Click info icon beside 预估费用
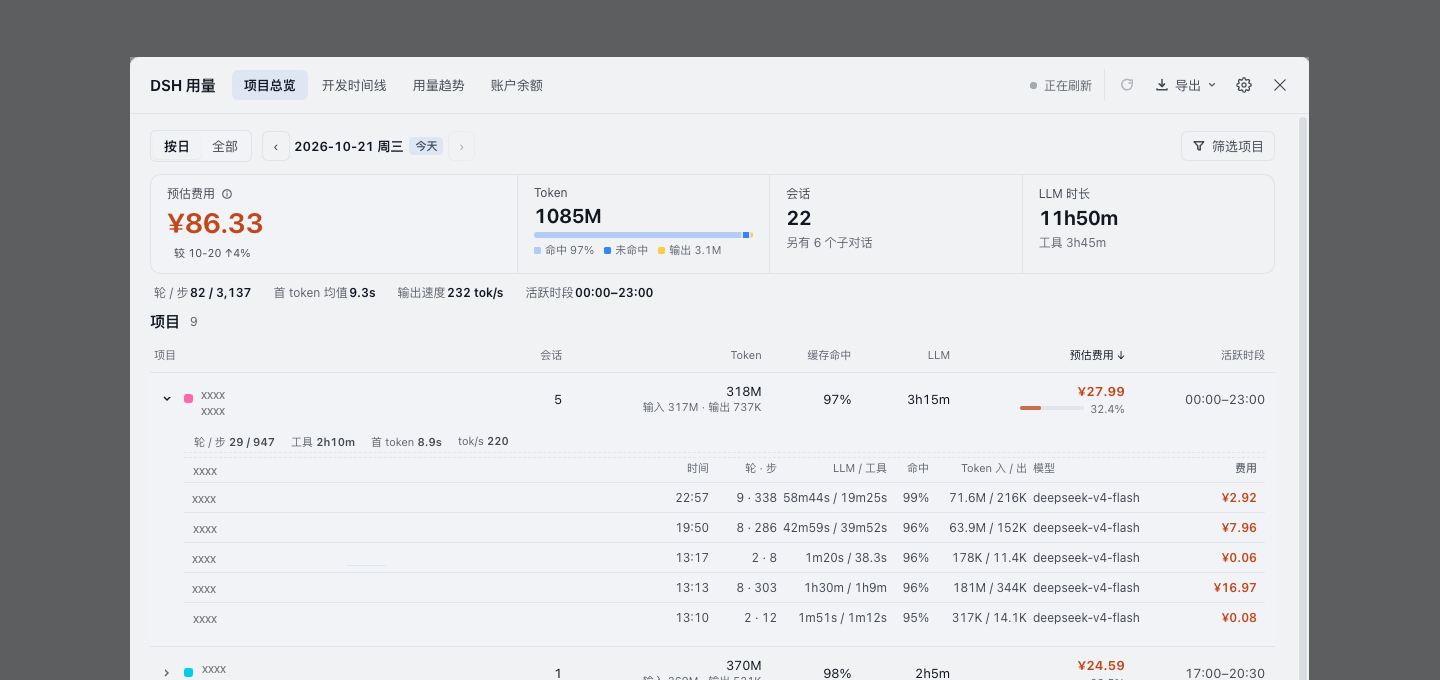 (227, 194)
